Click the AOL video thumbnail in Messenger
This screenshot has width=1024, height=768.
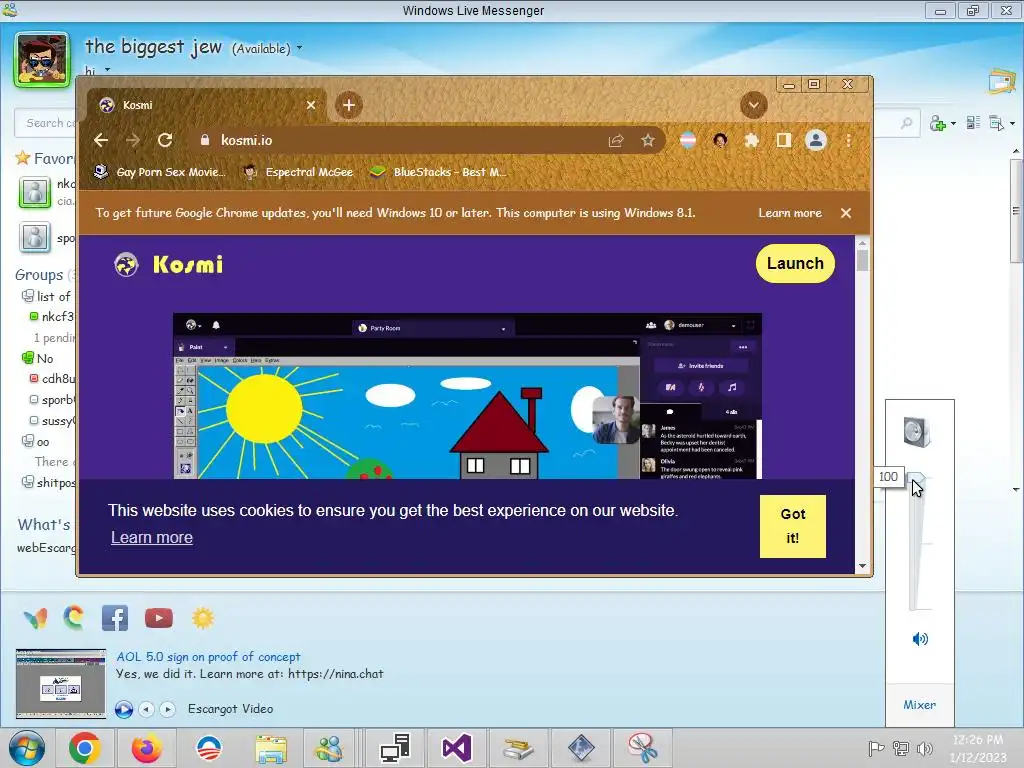[x=61, y=683]
